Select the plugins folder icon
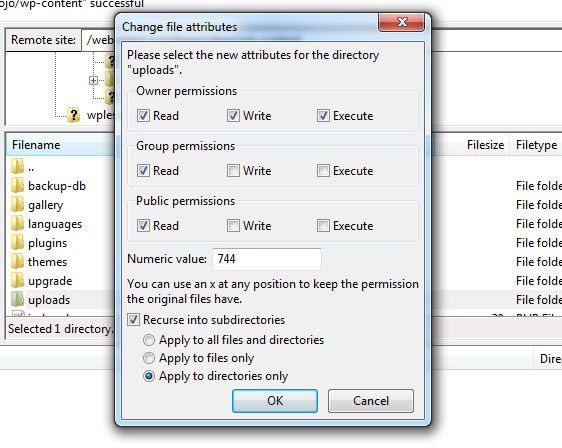 click(17, 243)
